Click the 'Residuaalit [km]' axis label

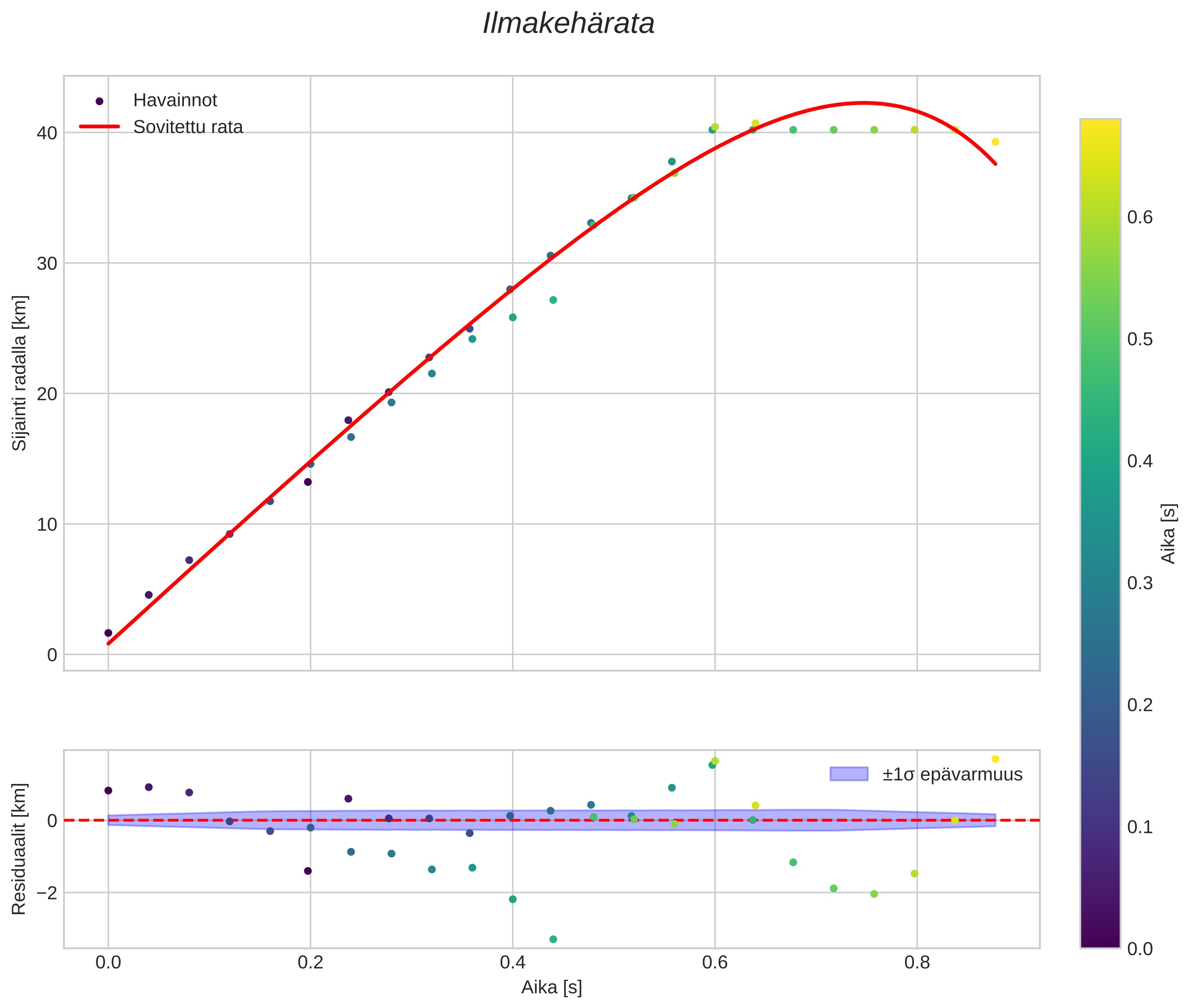[20, 849]
